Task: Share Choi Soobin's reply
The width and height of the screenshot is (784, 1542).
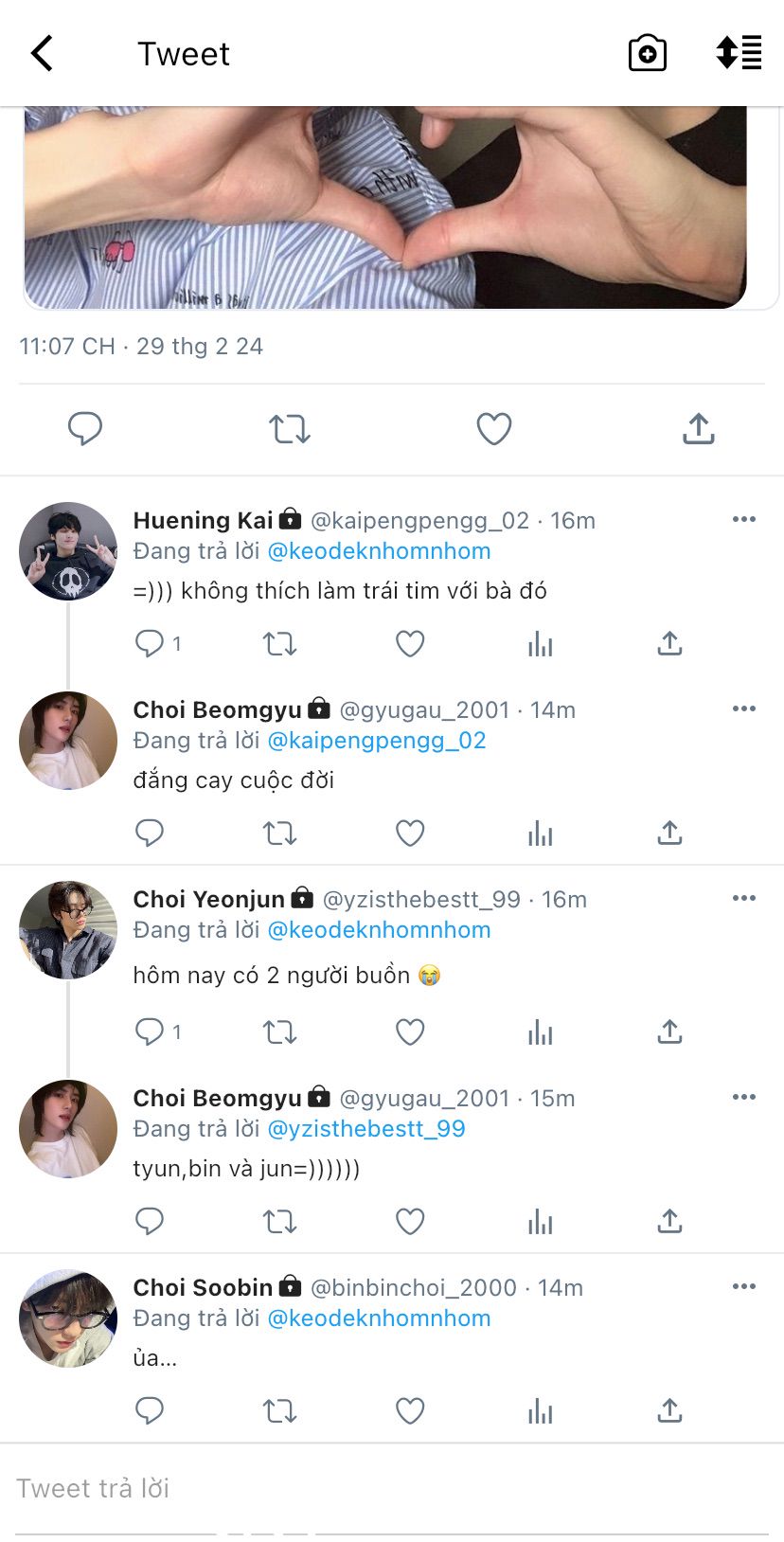Action: tap(669, 1411)
